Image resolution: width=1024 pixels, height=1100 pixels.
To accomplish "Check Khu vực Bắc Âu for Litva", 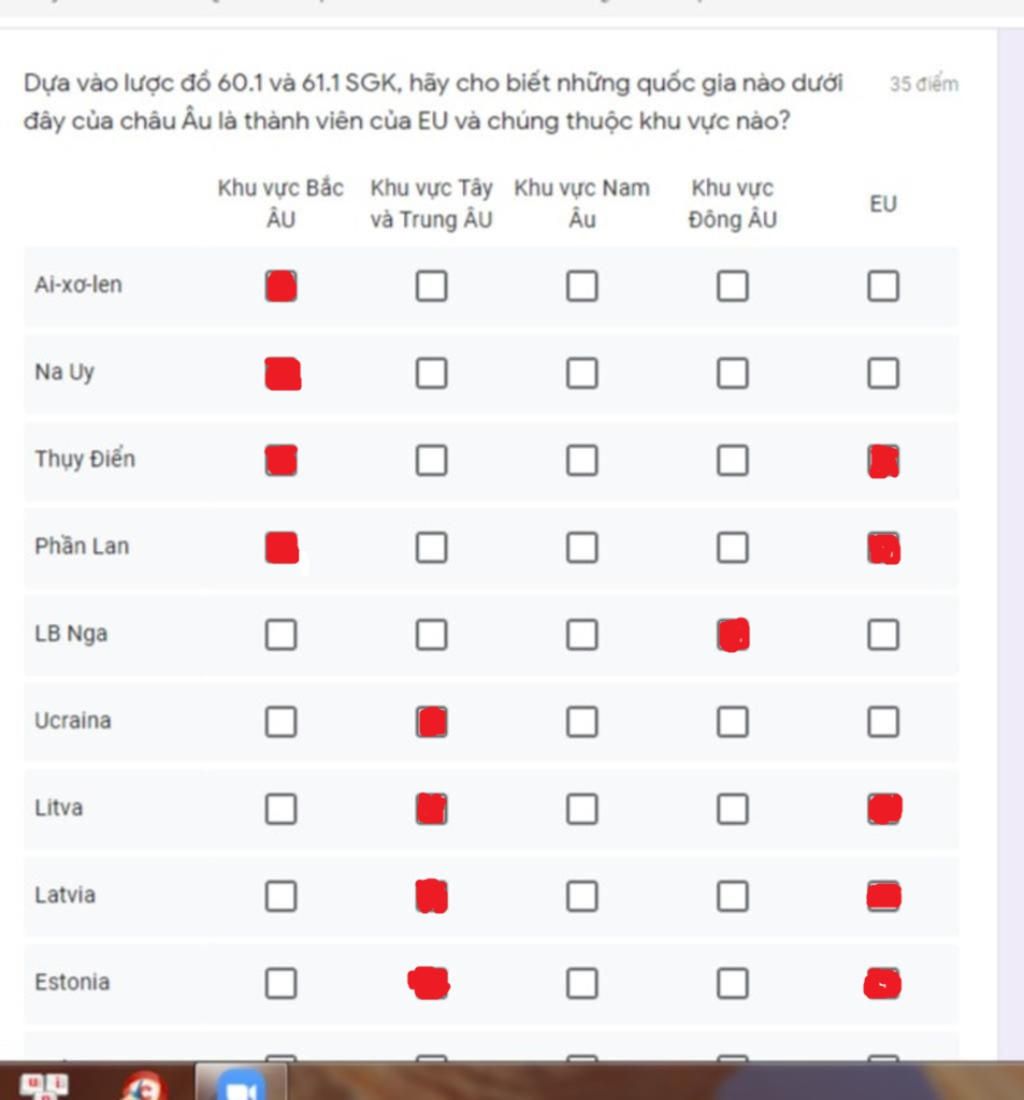I will (x=281, y=809).
